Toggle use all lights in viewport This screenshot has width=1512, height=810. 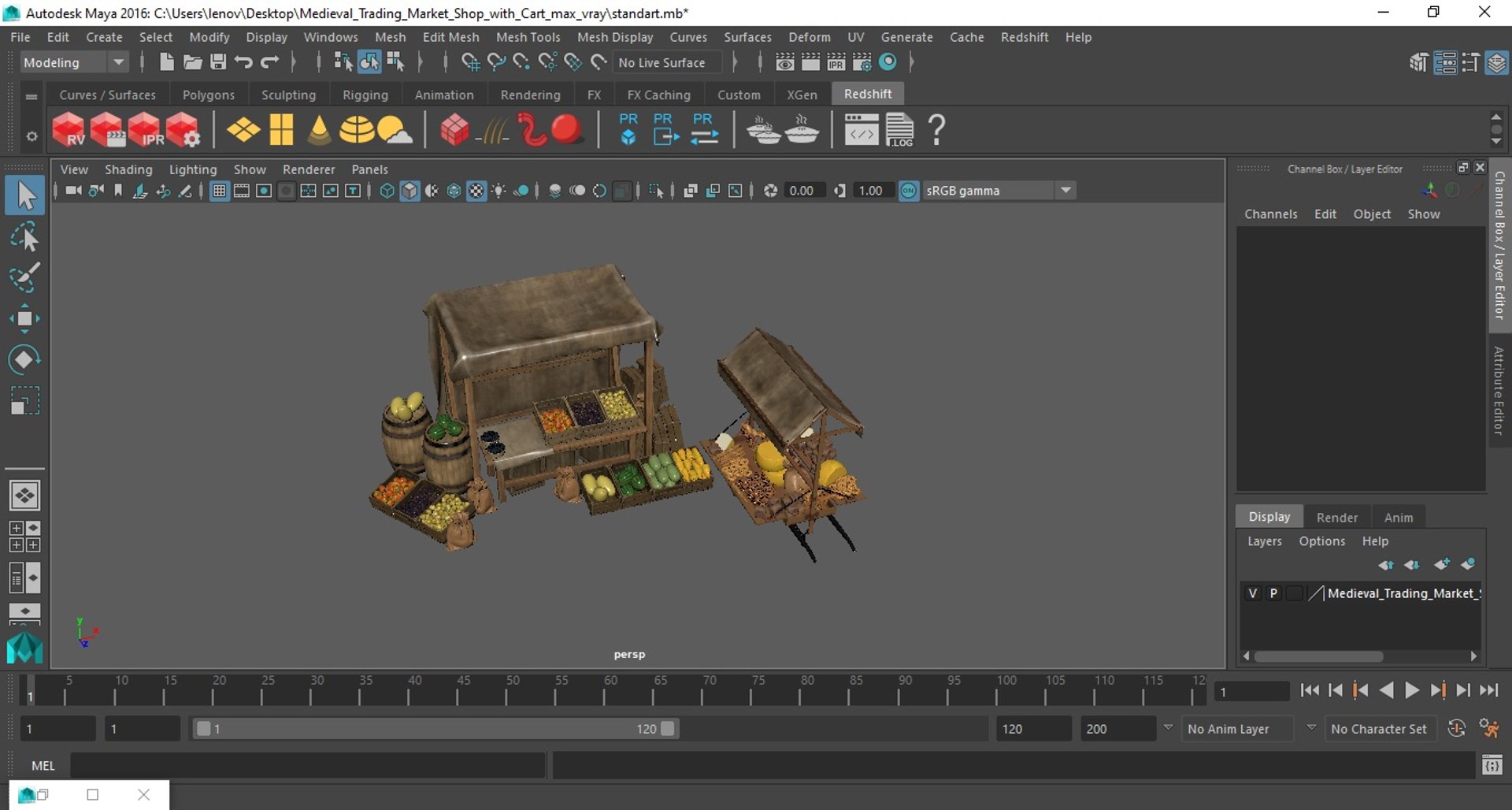(x=498, y=191)
